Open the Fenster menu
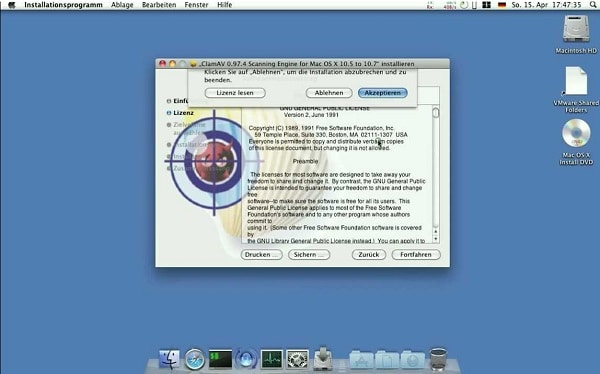The width and height of the screenshot is (600, 374). tap(196, 5)
